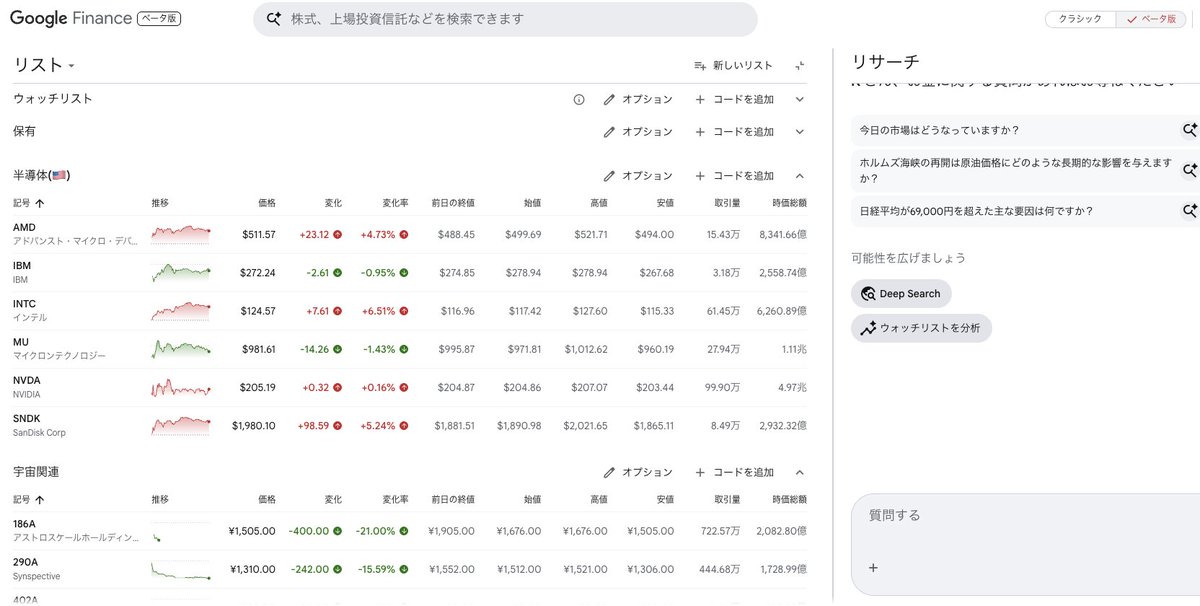Click 変化率 column header in 半導体 table
1200x606 pixels.
click(395, 203)
